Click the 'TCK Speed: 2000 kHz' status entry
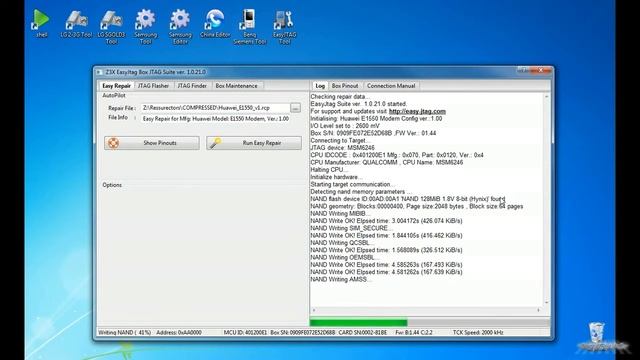The height and width of the screenshot is (360, 640). (478, 333)
